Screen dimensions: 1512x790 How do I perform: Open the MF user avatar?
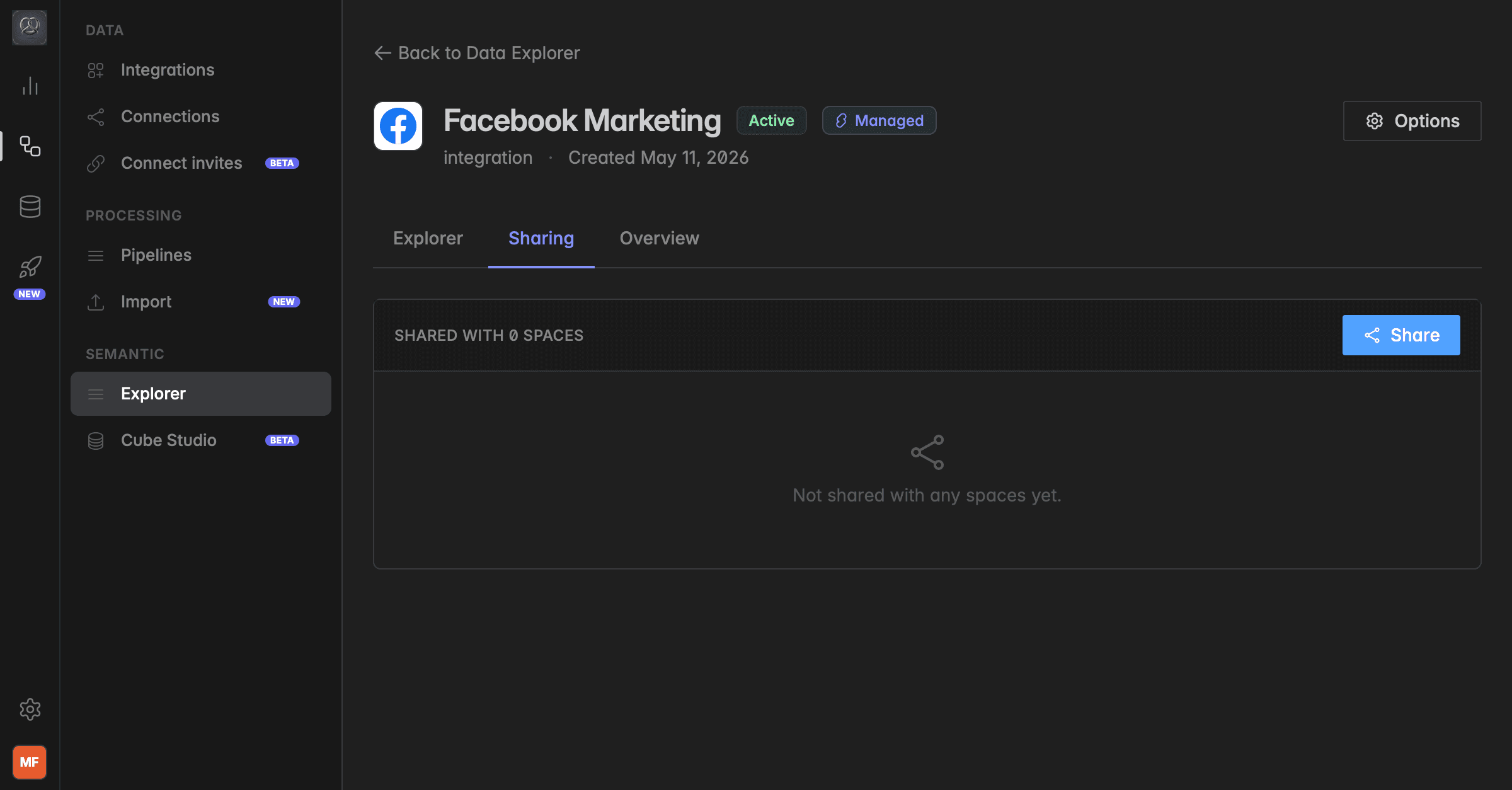(30, 762)
